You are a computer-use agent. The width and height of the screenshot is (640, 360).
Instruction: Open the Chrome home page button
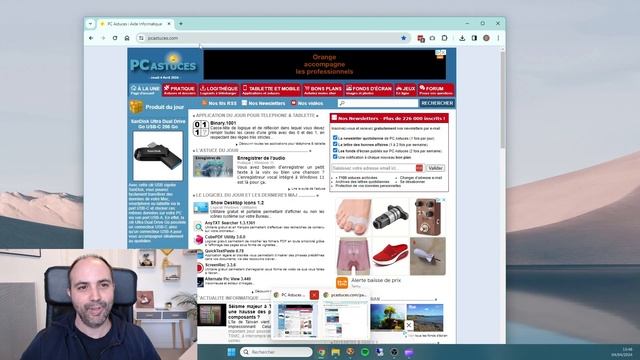point(127,38)
